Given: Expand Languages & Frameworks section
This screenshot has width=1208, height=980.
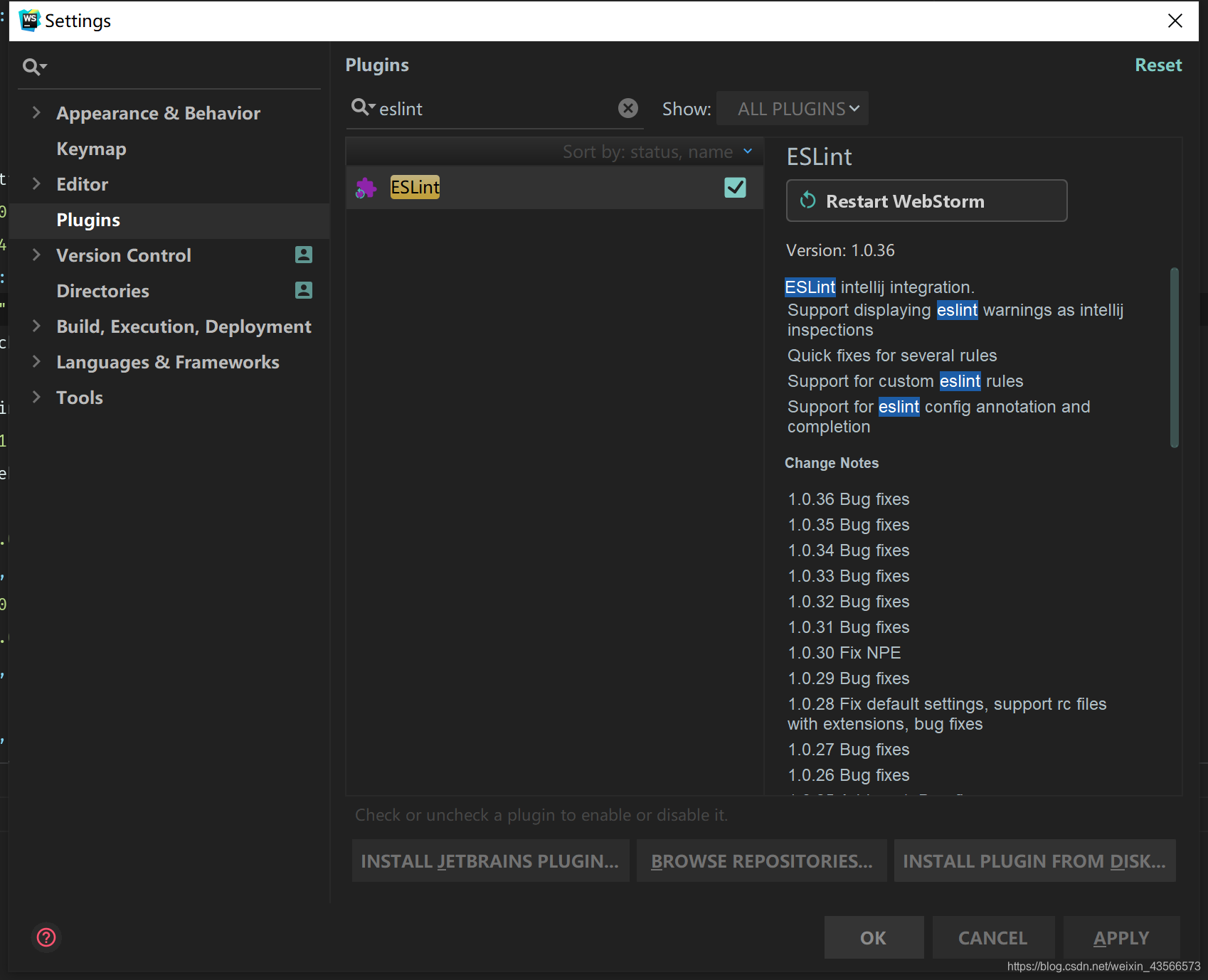Looking at the screenshot, I should [36, 361].
